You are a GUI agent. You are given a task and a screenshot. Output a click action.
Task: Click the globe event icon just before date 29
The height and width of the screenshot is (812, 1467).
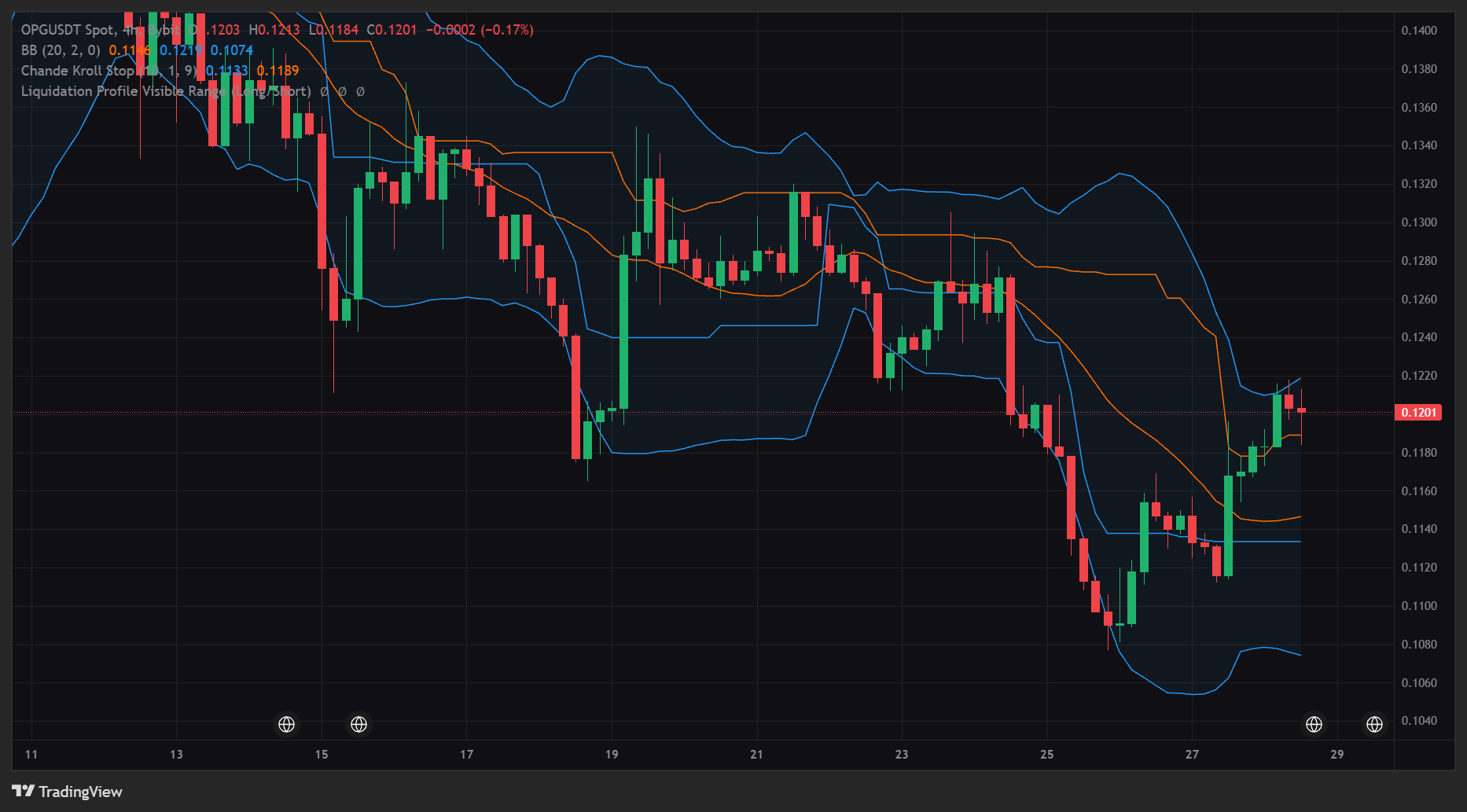[1314, 724]
